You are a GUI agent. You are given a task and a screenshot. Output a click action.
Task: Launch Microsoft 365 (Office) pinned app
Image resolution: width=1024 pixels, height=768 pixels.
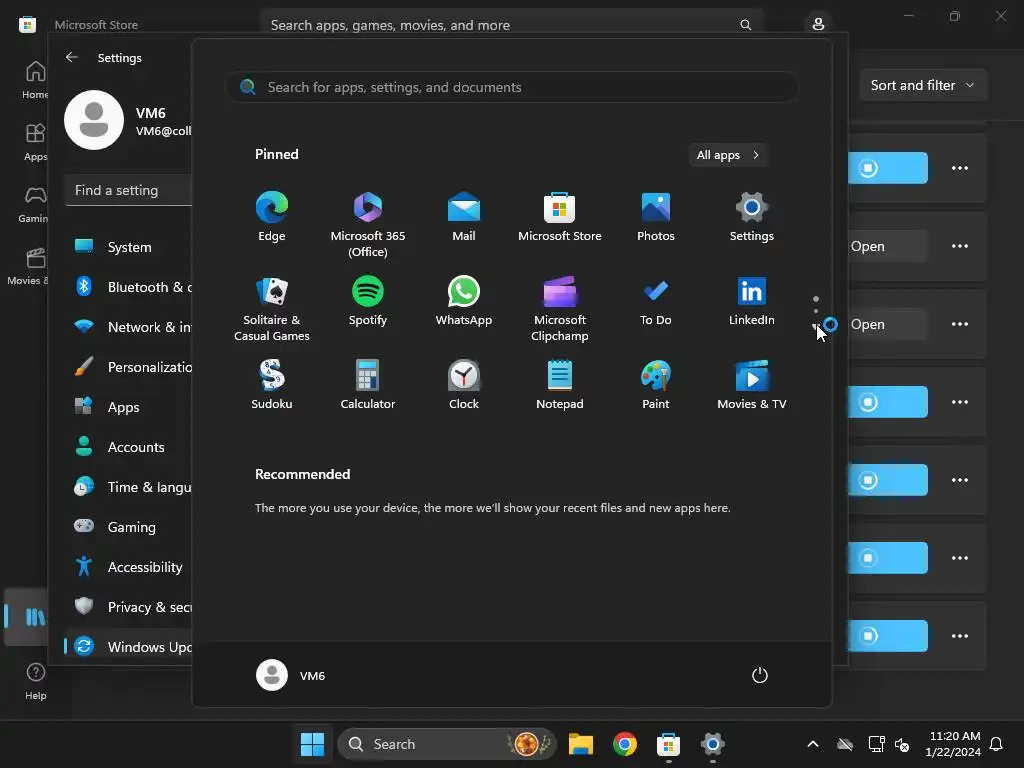pos(368,225)
